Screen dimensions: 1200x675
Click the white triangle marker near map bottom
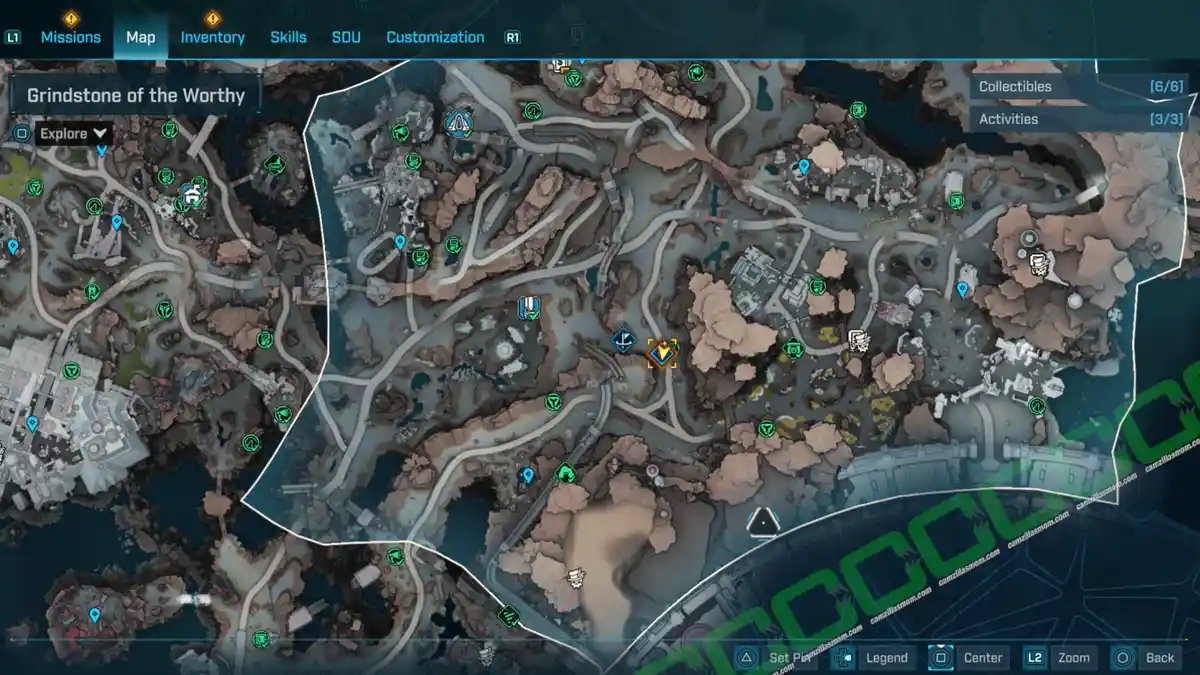click(763, 520)
